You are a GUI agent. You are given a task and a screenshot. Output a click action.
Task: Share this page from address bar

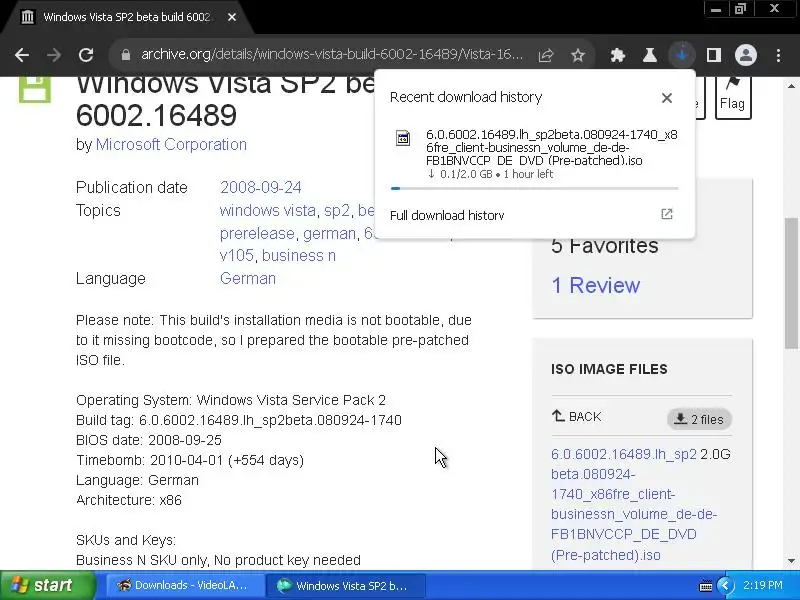[545, 55]
